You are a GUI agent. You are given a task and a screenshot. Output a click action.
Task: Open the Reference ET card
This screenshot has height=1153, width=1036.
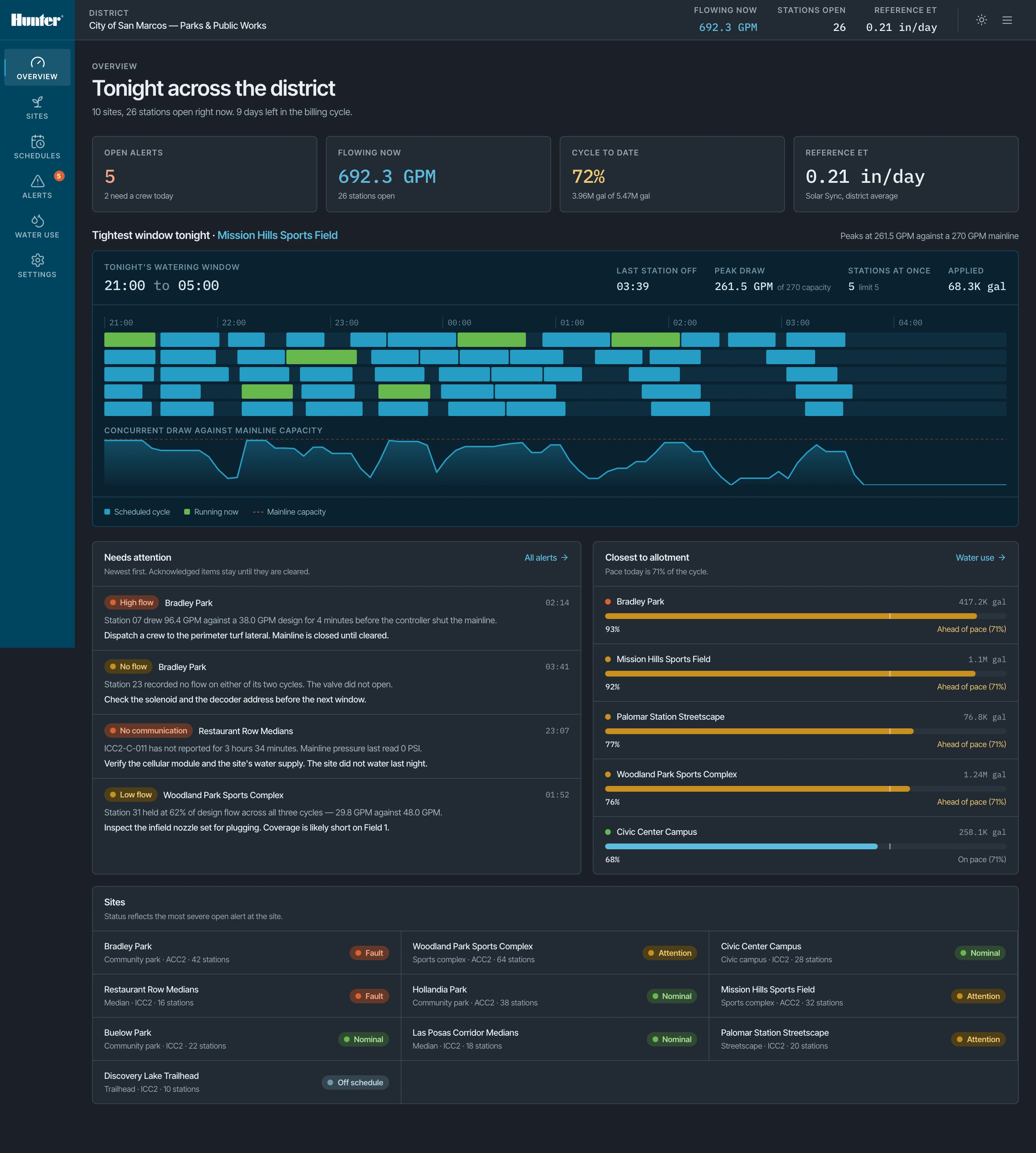click(x=906, y=174)
